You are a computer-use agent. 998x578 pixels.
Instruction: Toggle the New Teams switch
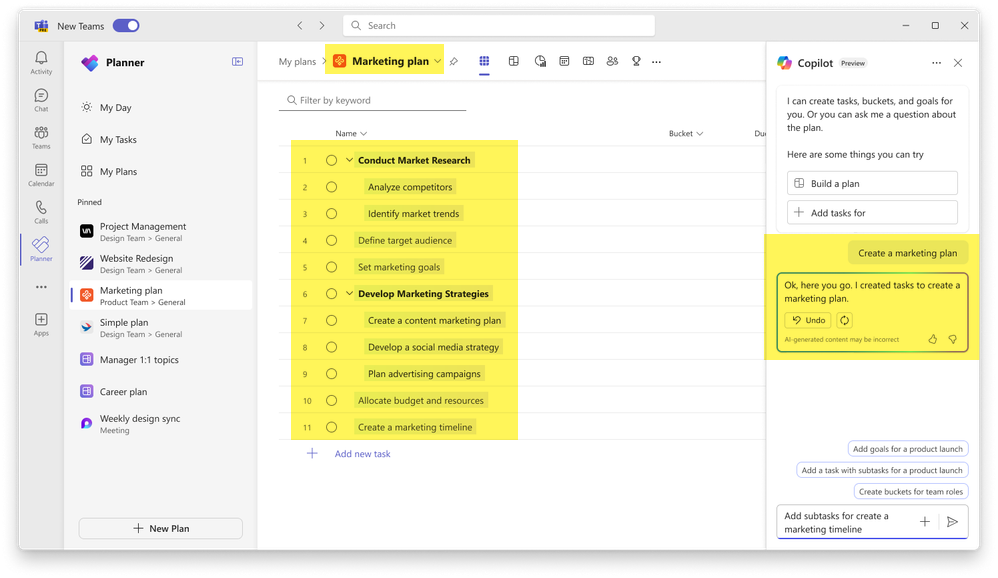126,26
